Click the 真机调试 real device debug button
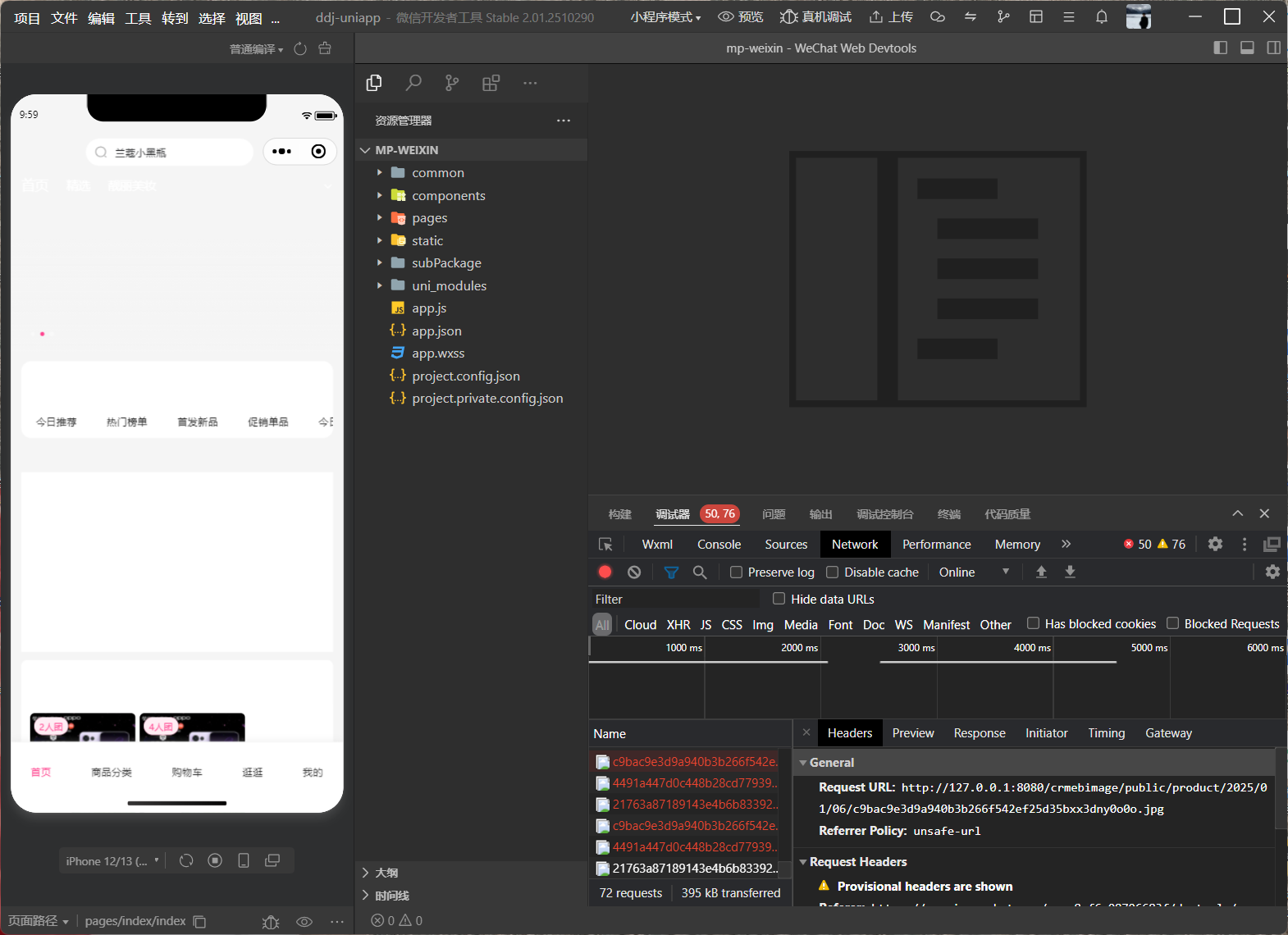The height and width of the screenshot is (935, 1288). [815, 16]
